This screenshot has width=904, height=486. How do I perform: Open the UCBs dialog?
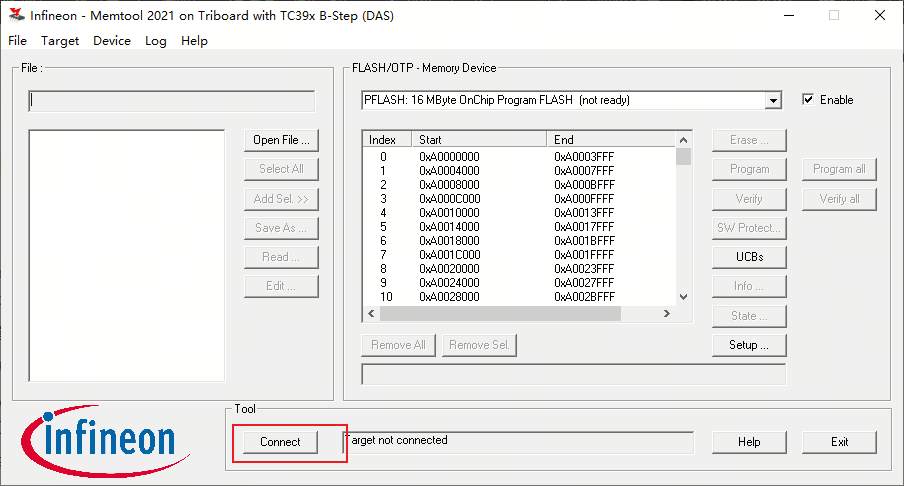click(749, 257)
